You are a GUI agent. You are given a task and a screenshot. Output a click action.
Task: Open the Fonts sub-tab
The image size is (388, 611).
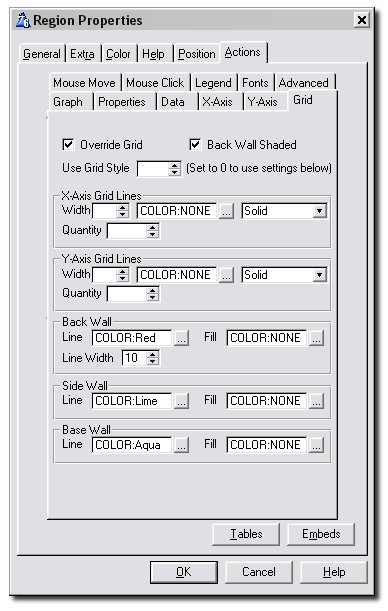coord(255,83)
